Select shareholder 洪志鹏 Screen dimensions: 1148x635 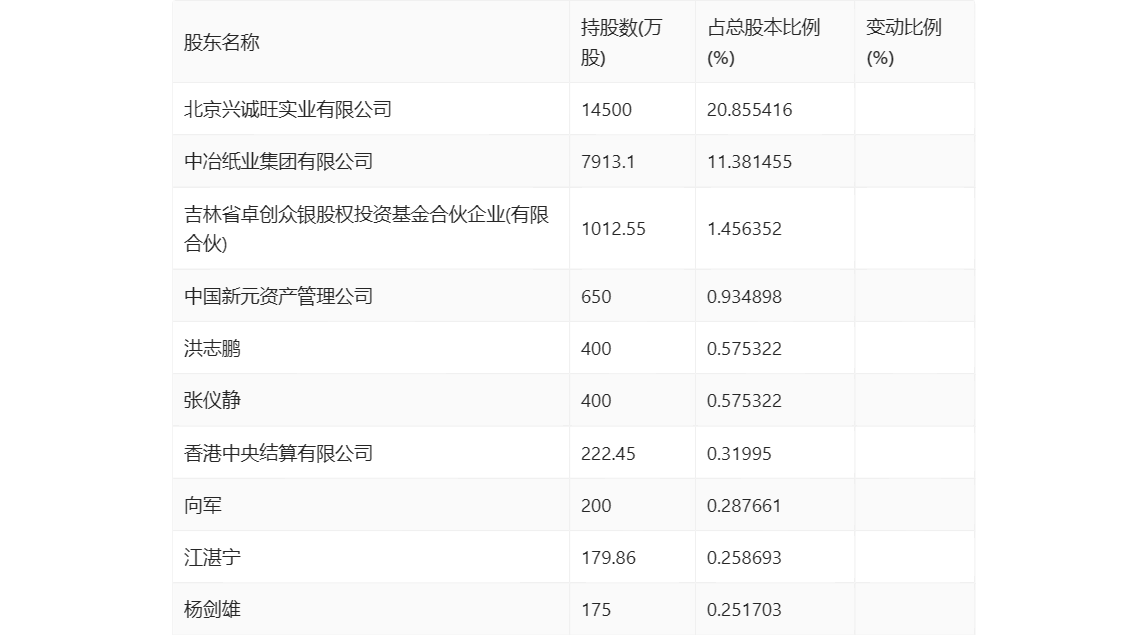(212, 348)
